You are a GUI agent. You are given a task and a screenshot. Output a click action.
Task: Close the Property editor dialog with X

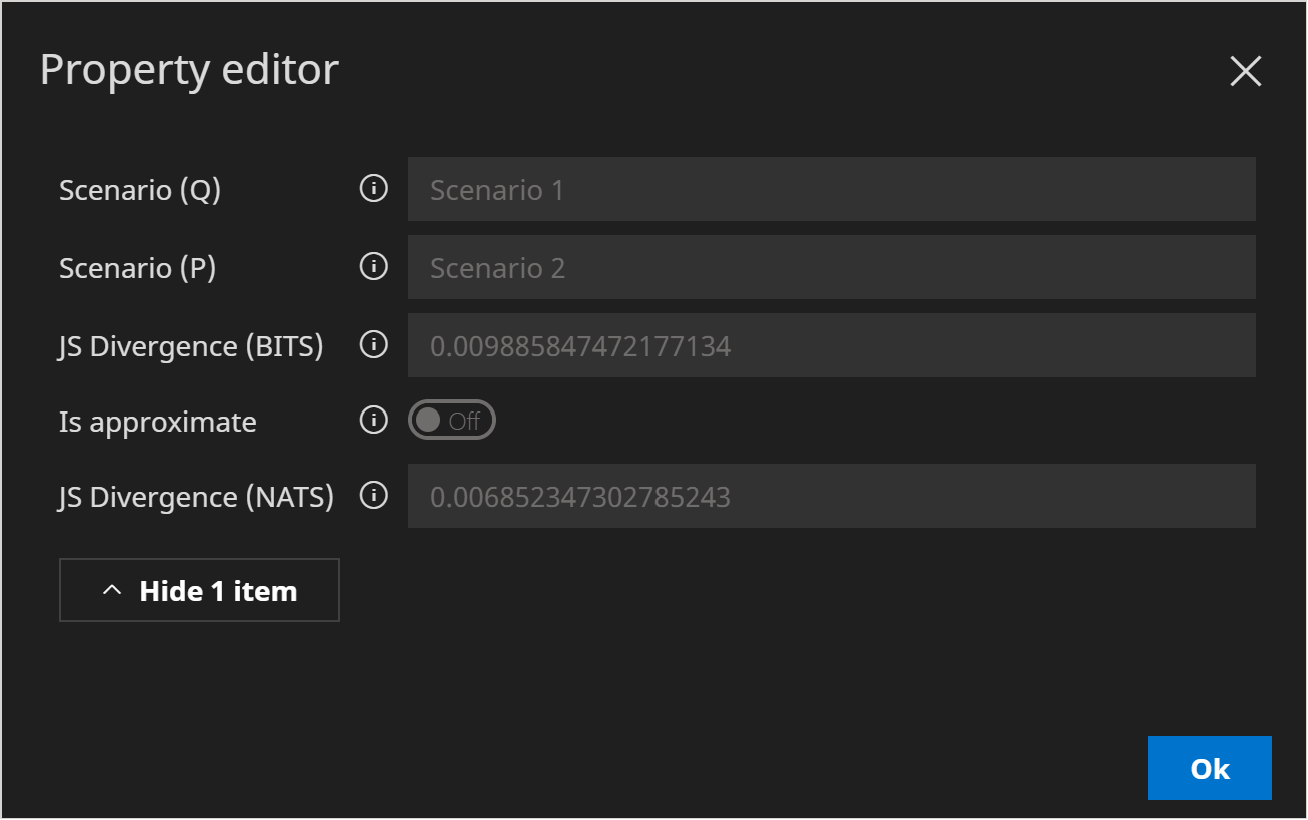(1245, 71)
